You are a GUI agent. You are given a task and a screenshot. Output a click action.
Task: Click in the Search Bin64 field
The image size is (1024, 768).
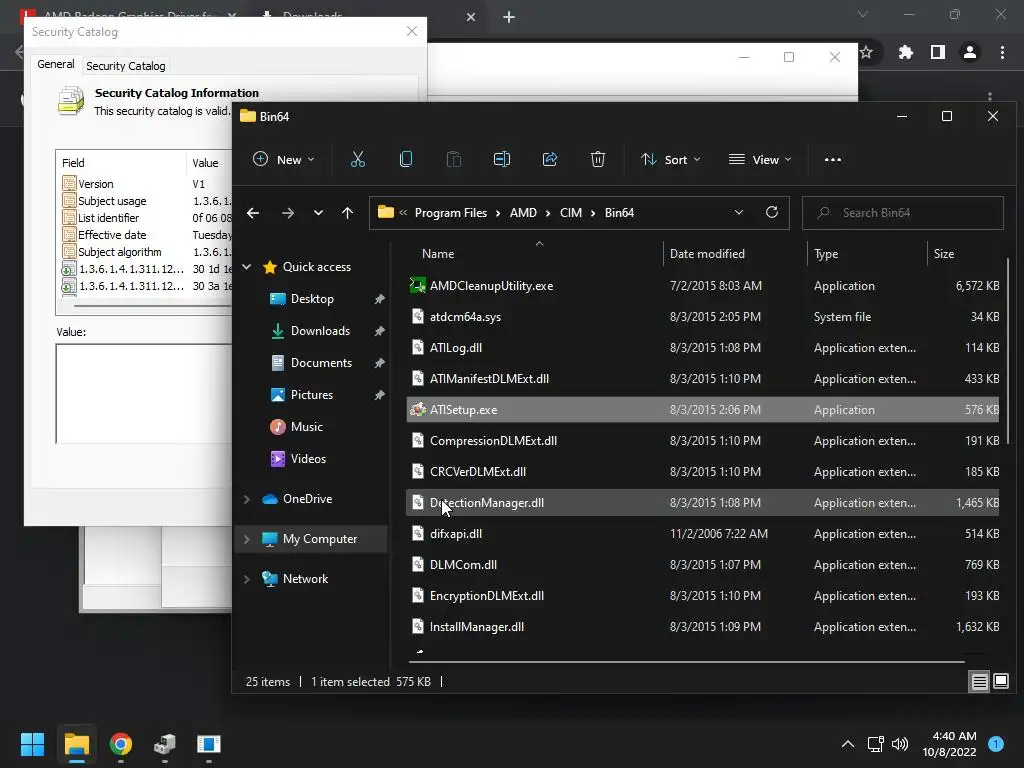(x=903, y=213)
